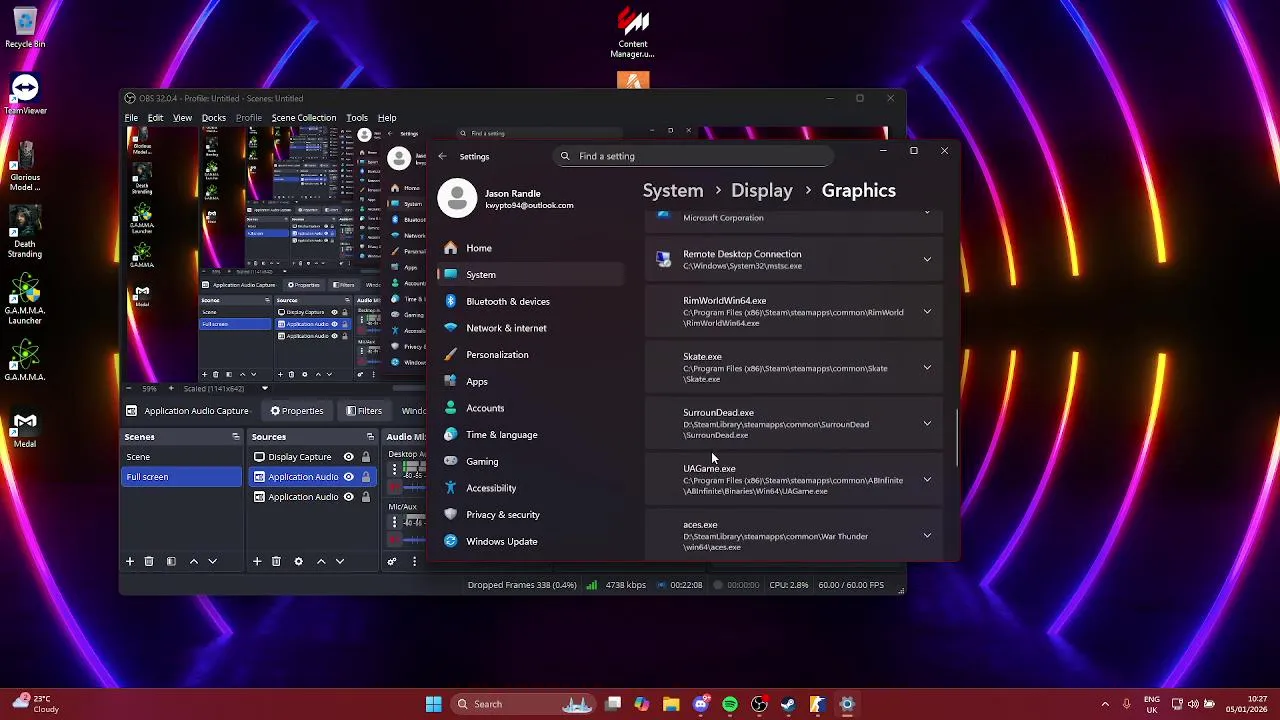The height and width of the screenshot is (720, 1280).
Task: Toggle lock on unselected Application Audio source
Action: [366, 497]
